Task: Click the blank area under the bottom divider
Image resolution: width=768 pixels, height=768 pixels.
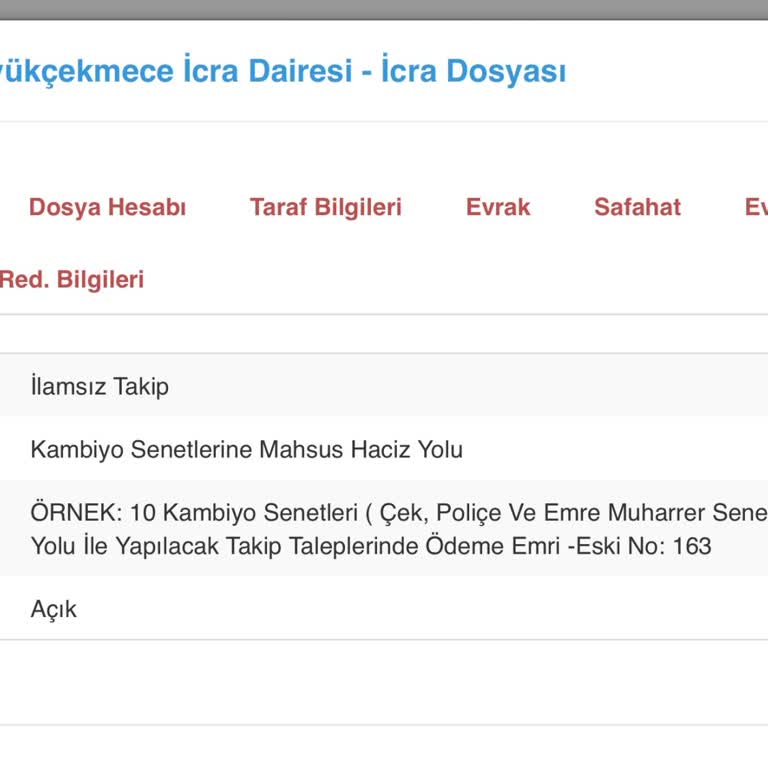Action: pyautogui.click(x=384, y=746)
